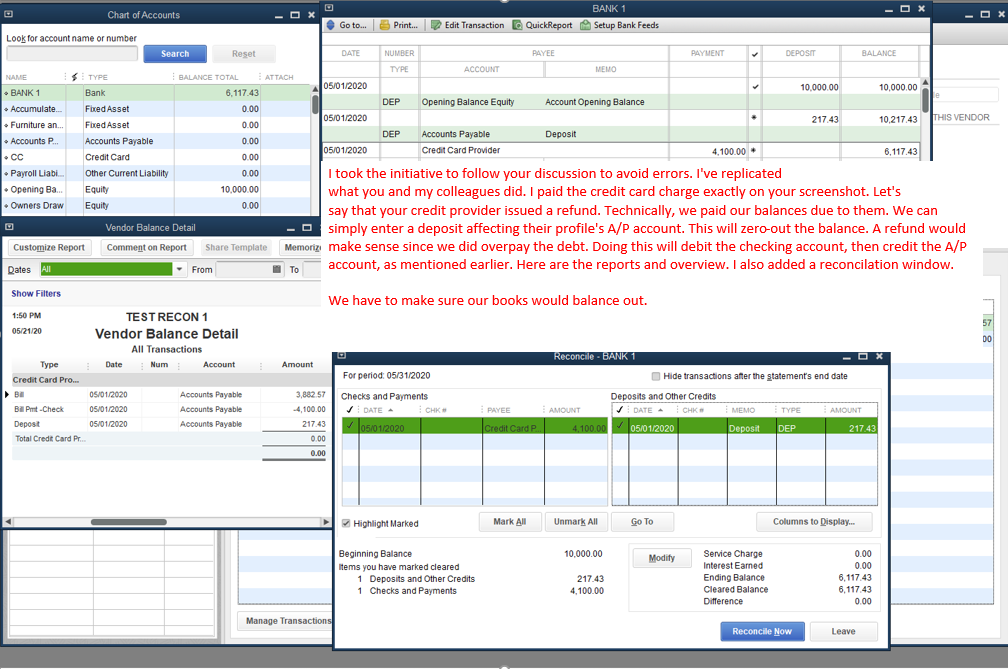Click the calendar icon beside From date field
Screen dimensions: 1008x669
click(x=276, y=269)
